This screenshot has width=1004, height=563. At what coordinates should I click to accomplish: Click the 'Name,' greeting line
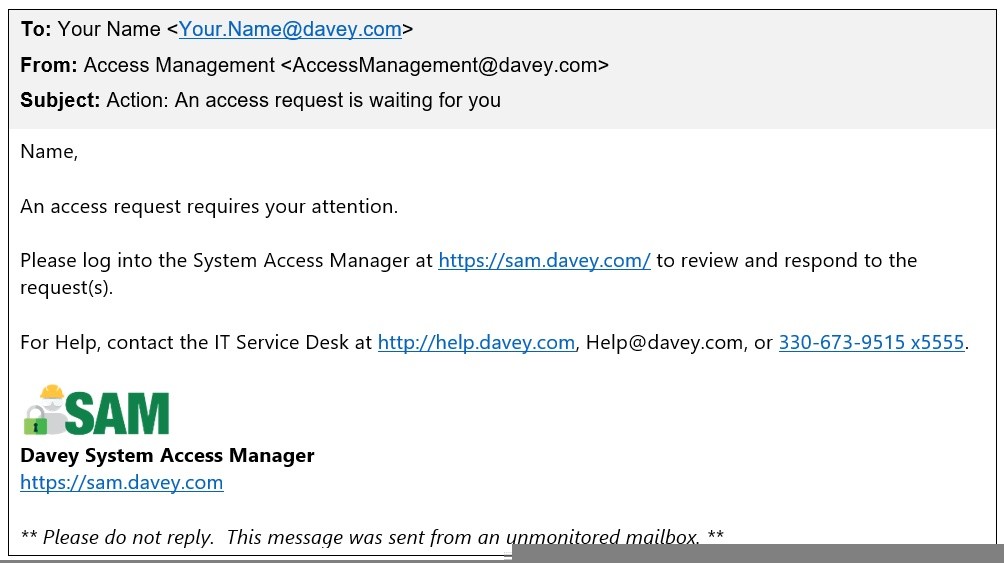(x=49, y=152)
